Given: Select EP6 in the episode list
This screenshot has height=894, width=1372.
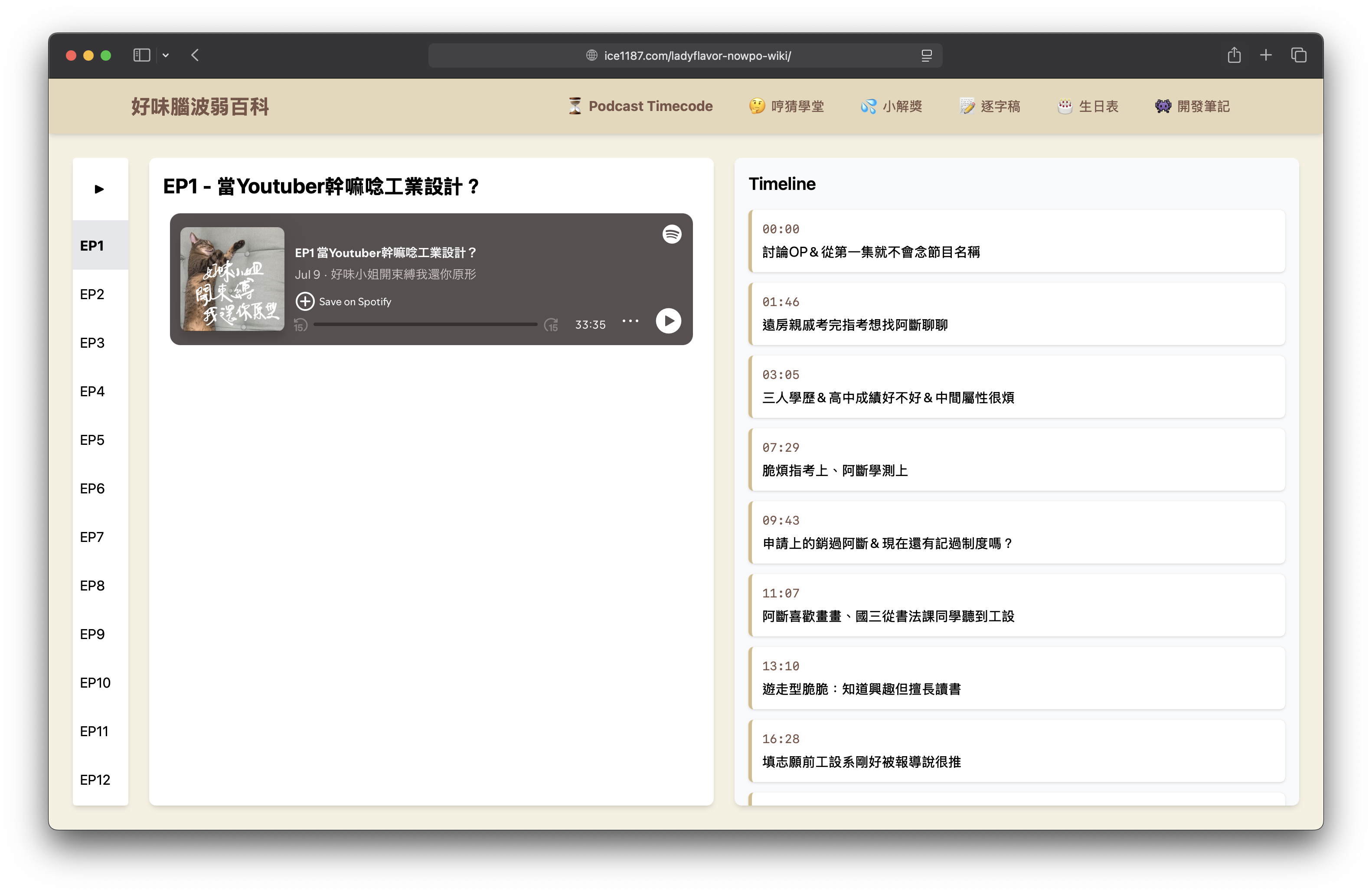Looking at the screenshot, I should (100, 488).
